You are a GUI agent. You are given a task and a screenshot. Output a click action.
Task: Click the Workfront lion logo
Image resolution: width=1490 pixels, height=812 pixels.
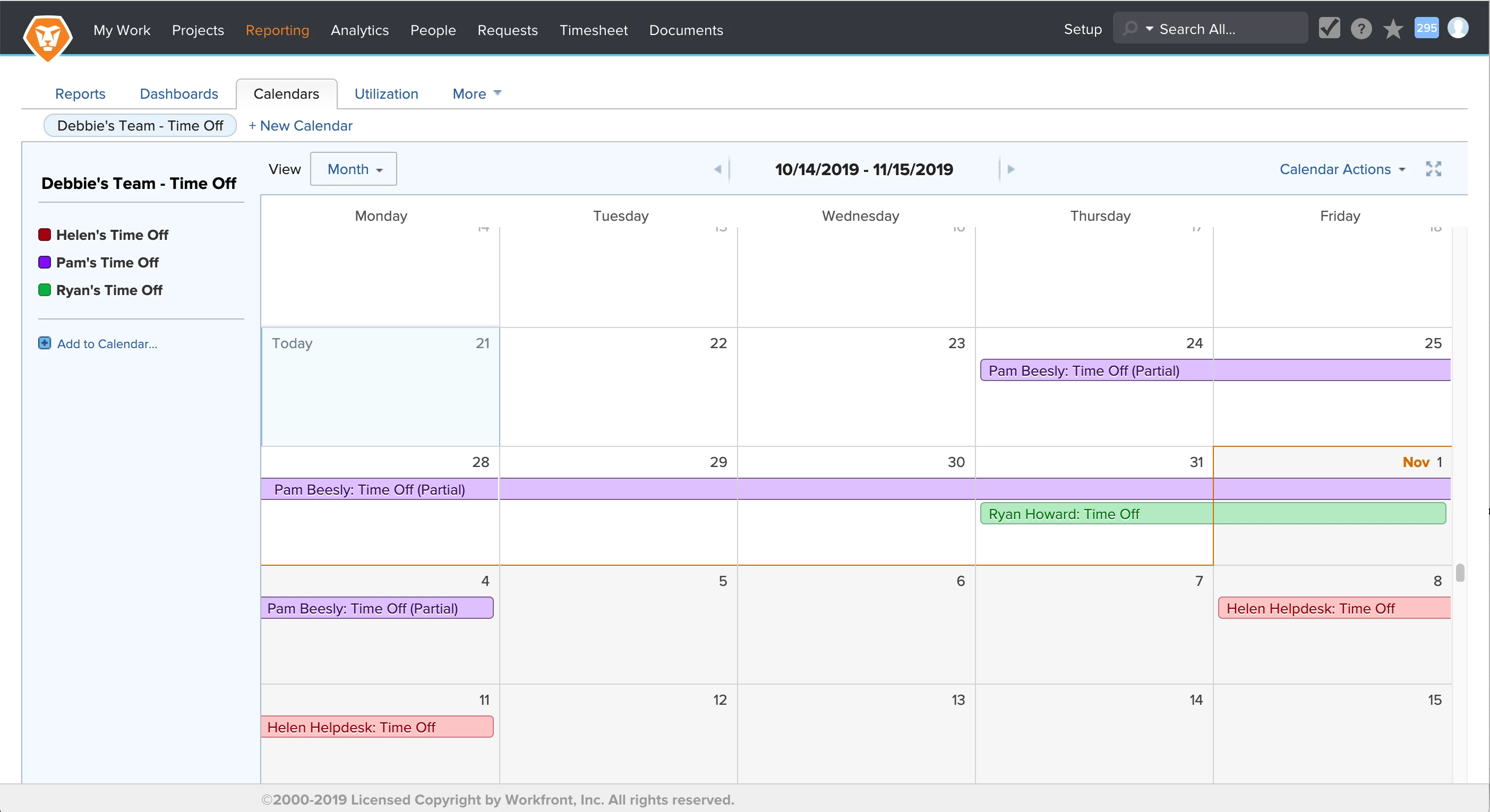pos(47,36)
